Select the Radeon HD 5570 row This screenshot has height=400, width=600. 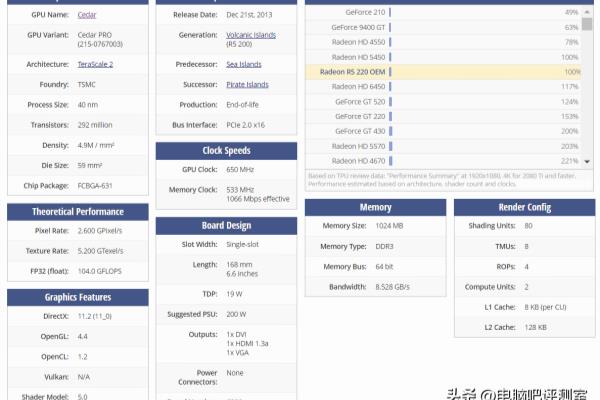pos(443,146)
